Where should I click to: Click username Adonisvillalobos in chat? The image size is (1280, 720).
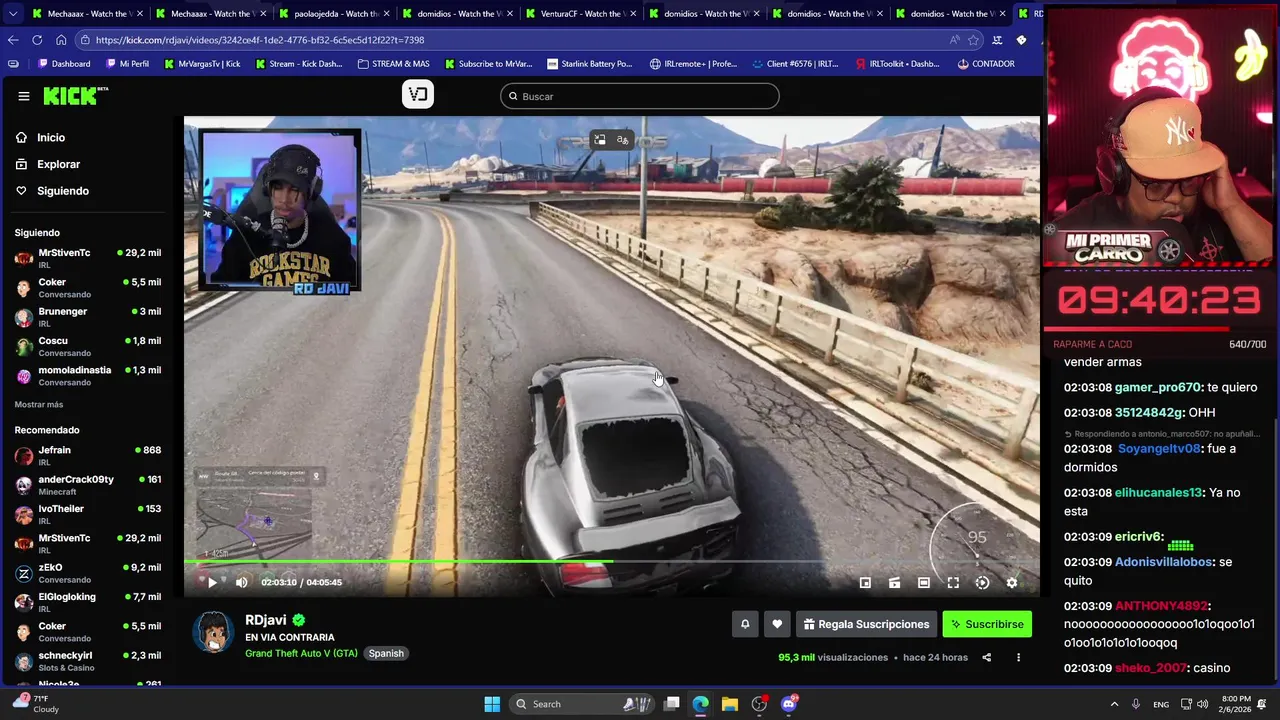click(1163, 562)
